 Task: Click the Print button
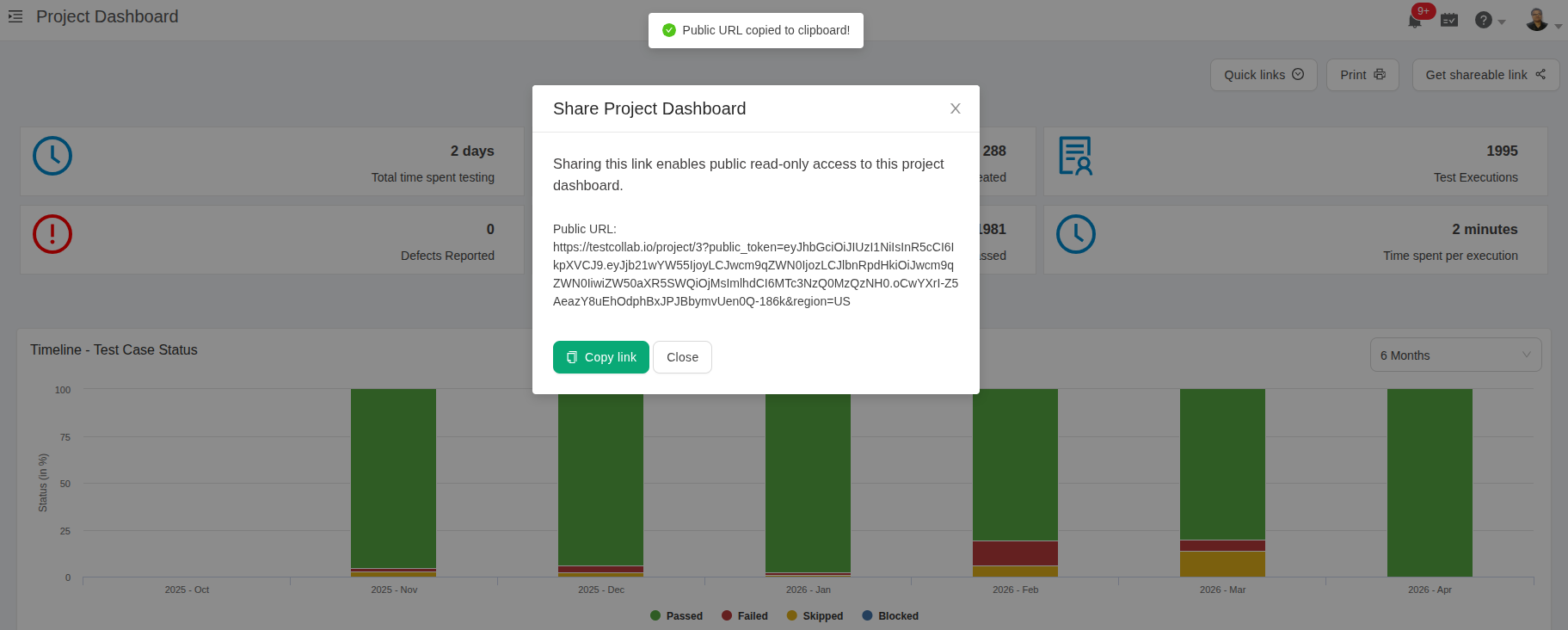click(x=1362, y=75)
